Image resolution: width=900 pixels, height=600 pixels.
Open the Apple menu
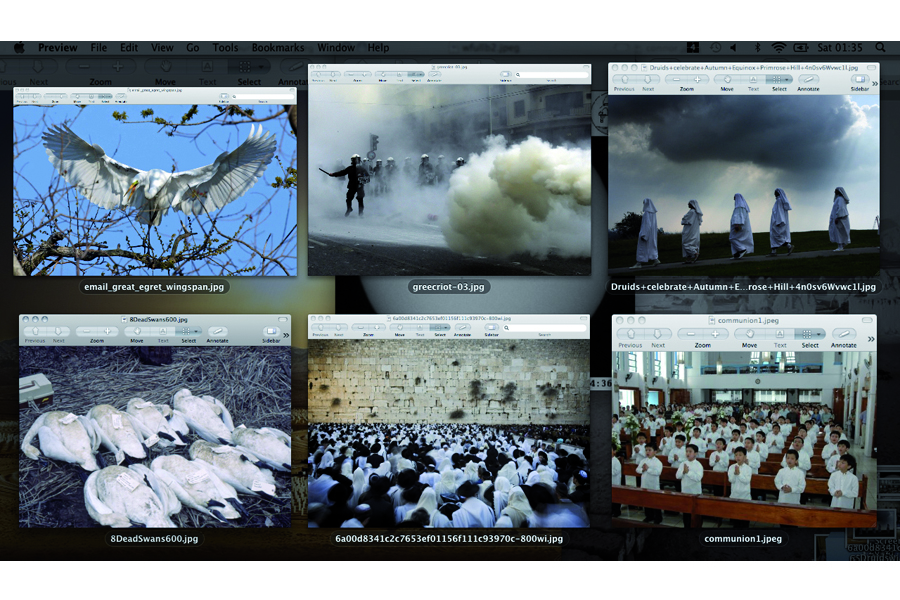(19, 48)
